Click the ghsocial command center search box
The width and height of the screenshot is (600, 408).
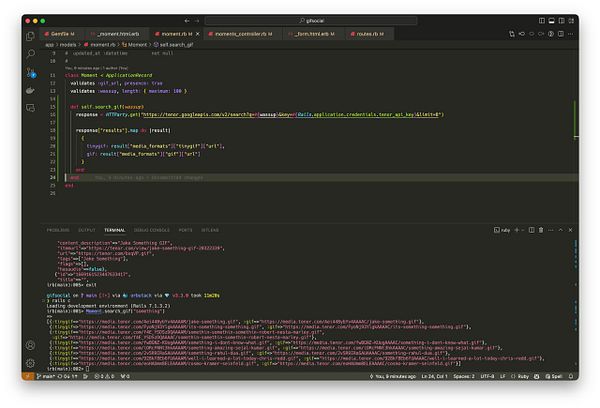click(x=311, y=21)
